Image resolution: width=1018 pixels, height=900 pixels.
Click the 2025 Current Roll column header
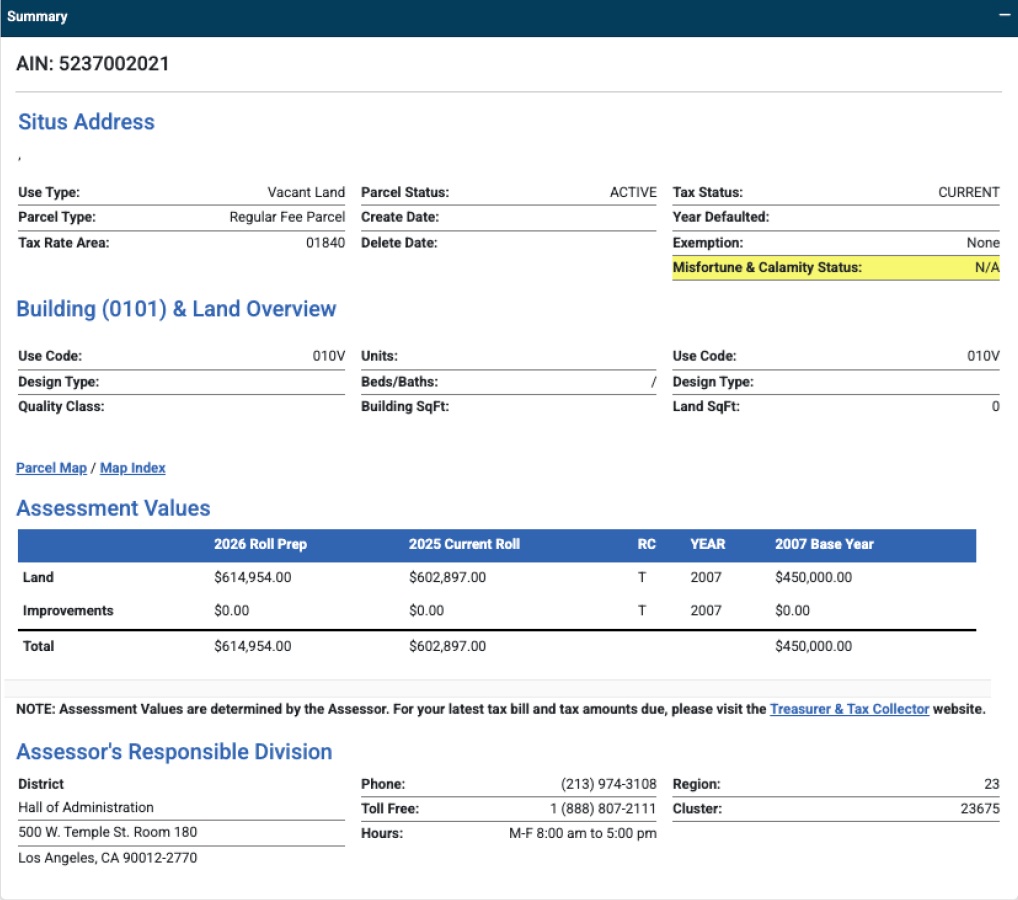[x=464, y=544]
